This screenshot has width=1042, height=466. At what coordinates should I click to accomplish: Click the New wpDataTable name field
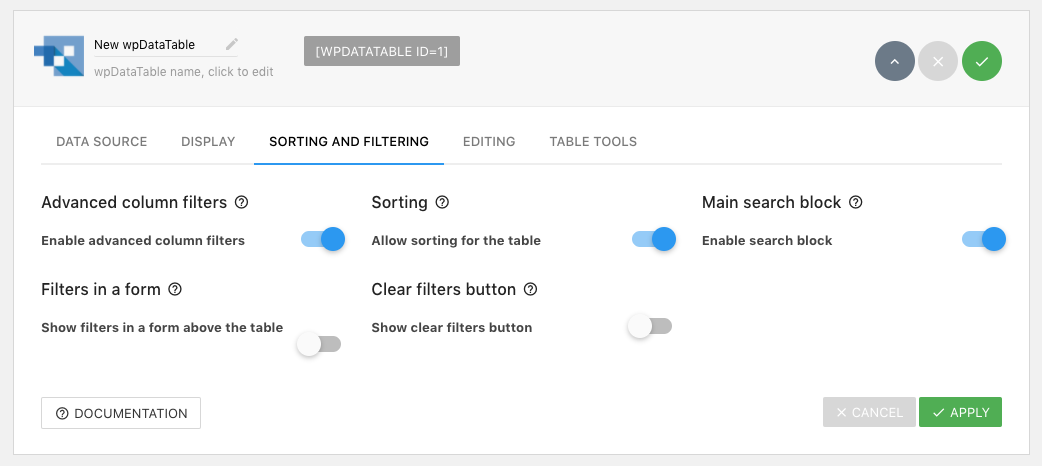tap(150, 45)
